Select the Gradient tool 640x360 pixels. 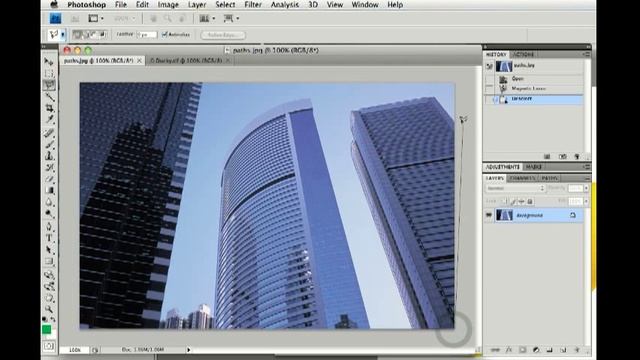49,190
